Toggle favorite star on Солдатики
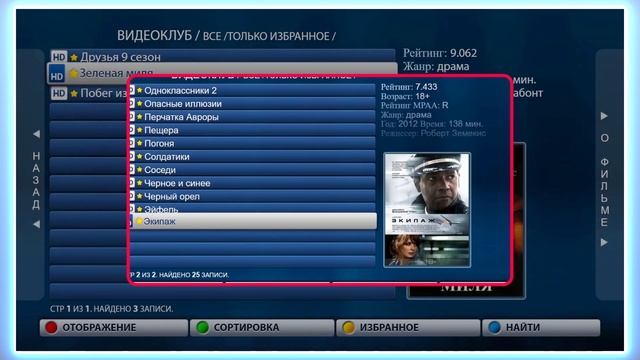This screenshot has width=640, height=360. pos(139,157)
